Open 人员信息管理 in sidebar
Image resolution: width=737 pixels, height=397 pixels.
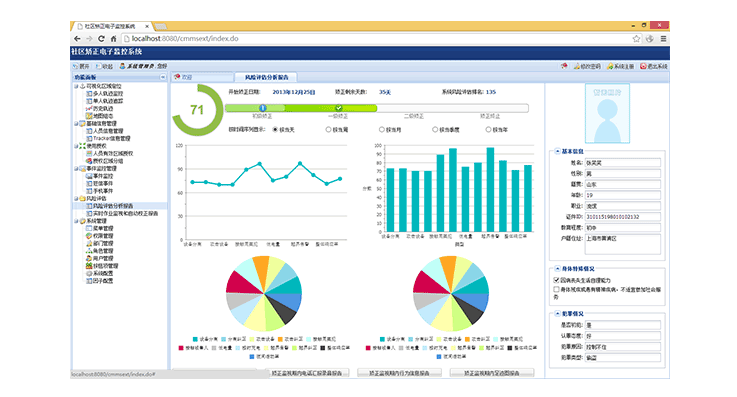pyautogui.click(x=104, y=131)
